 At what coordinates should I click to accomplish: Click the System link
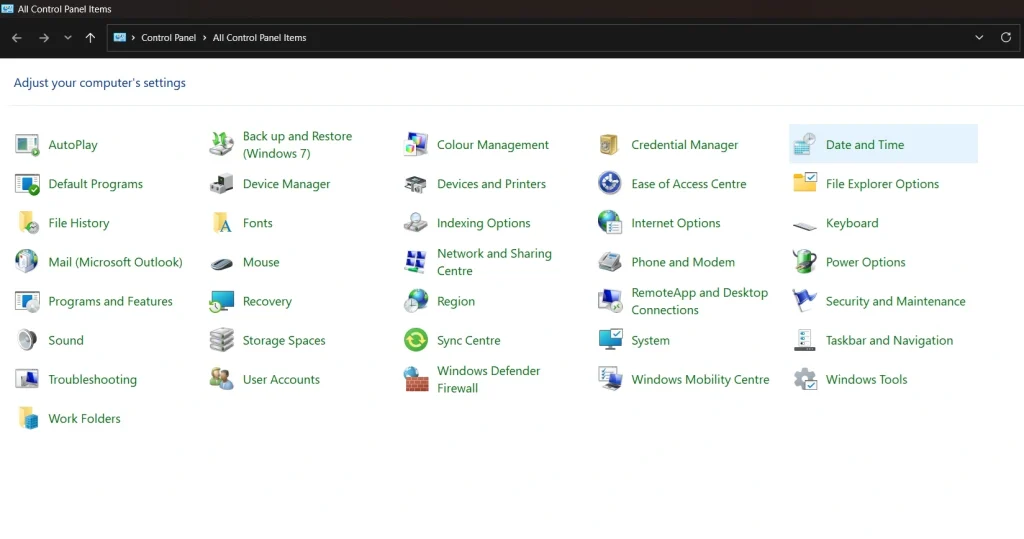[x=650, y=340]
